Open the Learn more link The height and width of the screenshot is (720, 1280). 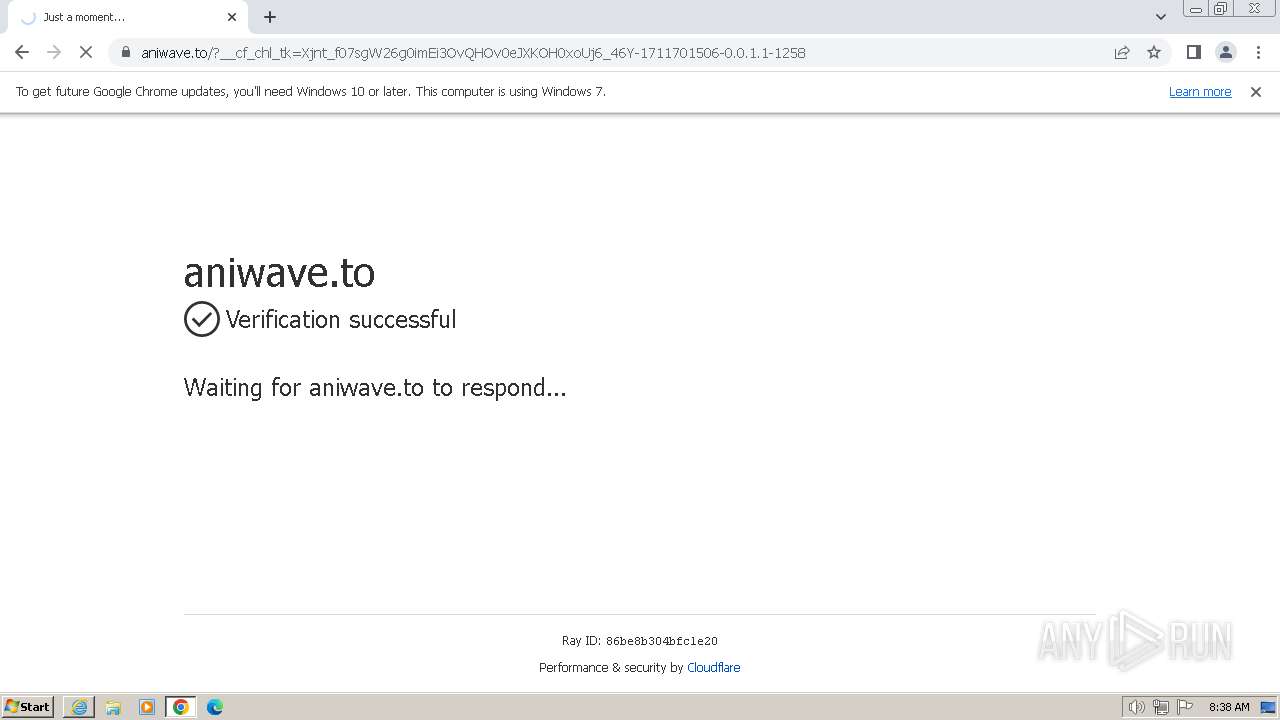[x=1200, y=92]
